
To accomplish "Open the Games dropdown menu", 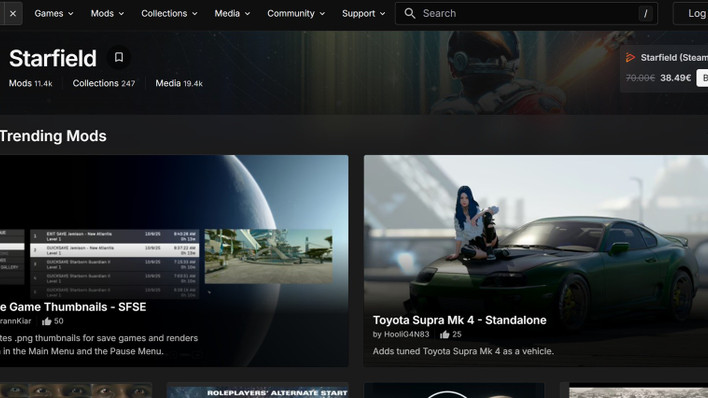I will [54, 14].
